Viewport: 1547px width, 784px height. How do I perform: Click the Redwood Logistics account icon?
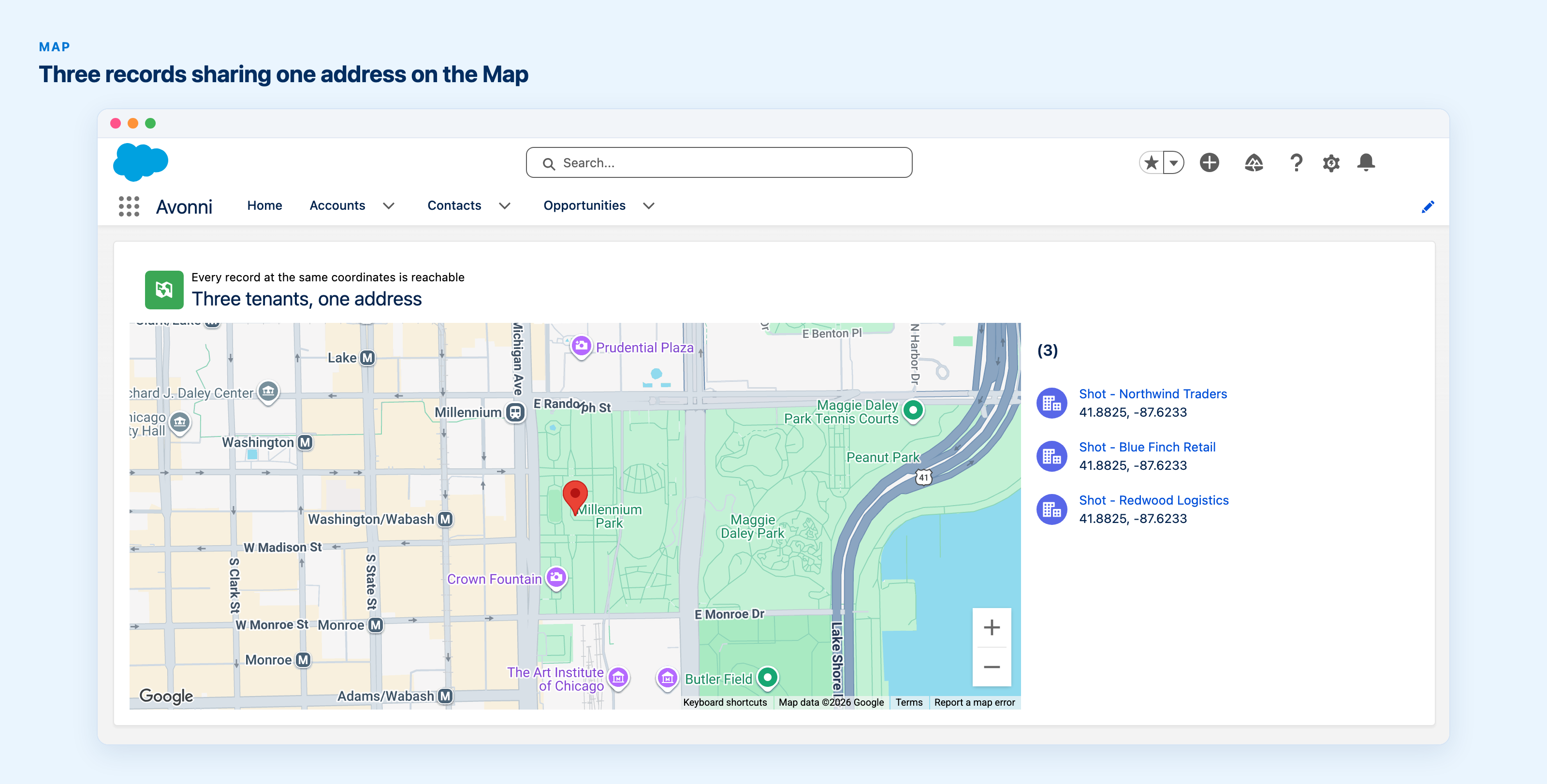coord(1051,509)
